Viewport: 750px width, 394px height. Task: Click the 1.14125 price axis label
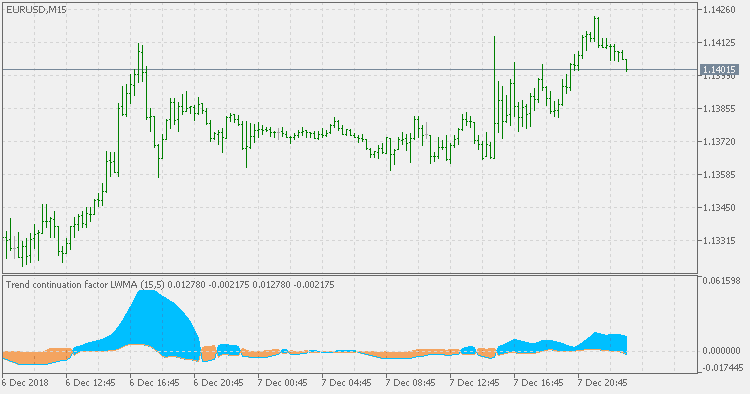click(719, 43)
